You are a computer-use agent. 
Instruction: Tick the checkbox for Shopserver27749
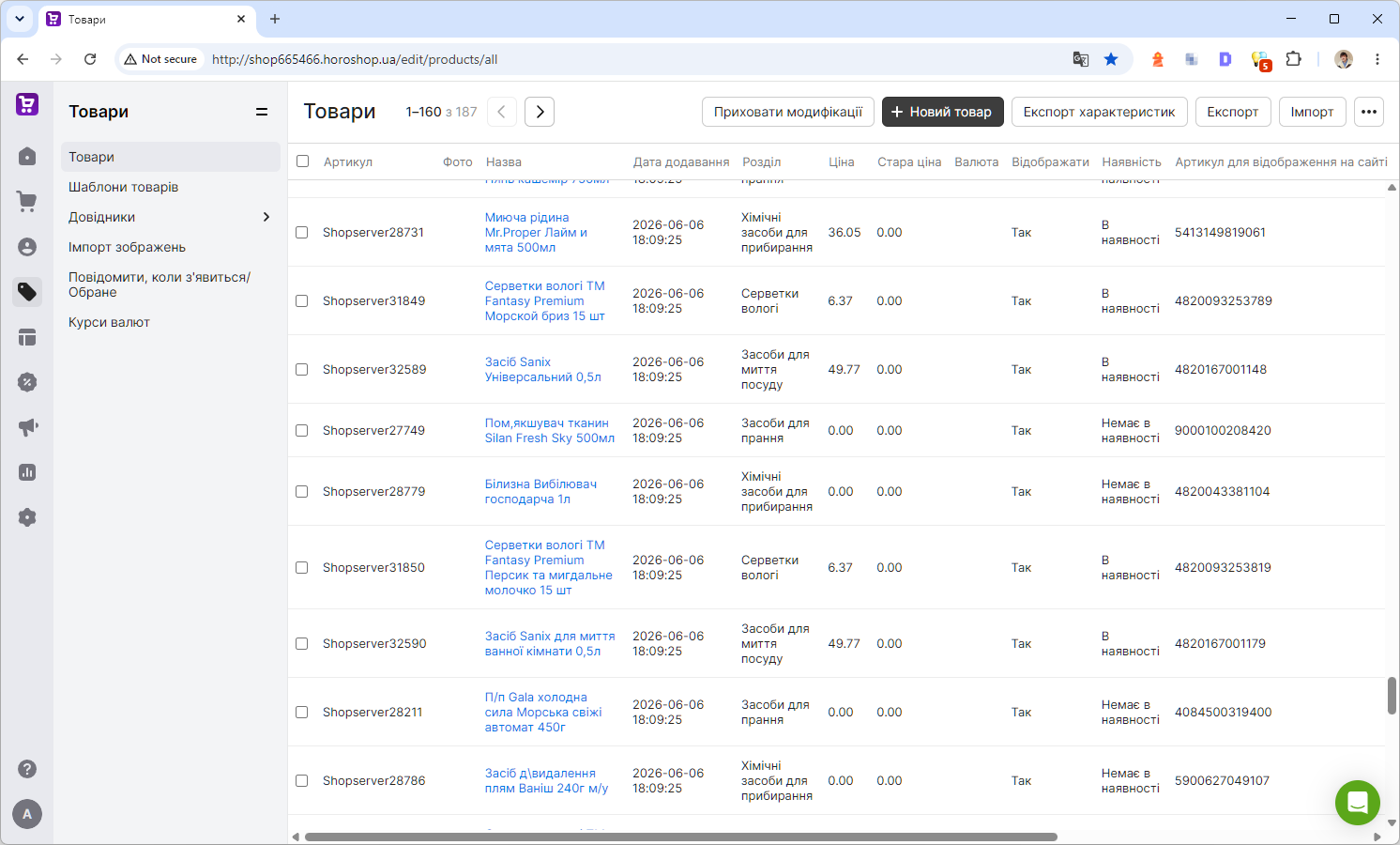pyautogui.click(x=302, y=430)
